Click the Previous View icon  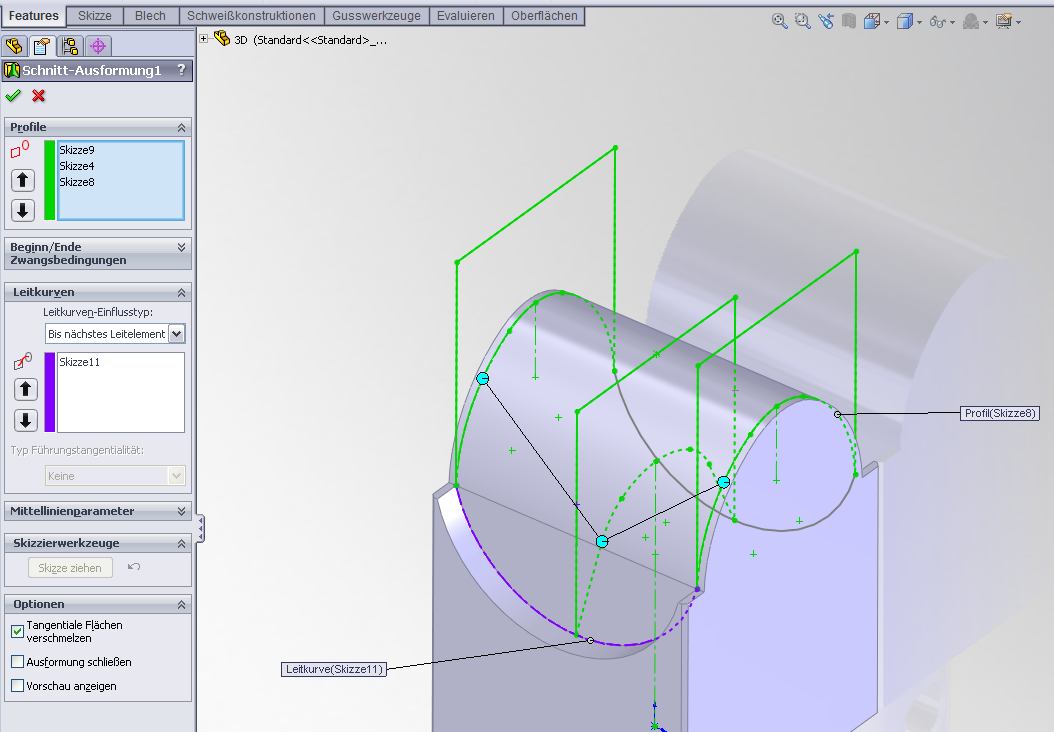point(825,21)
